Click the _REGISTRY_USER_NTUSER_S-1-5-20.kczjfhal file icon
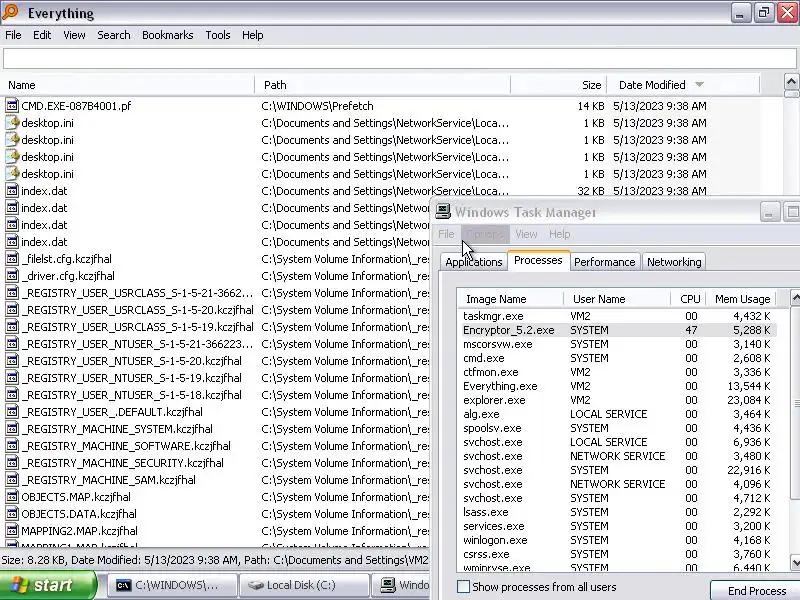 pyautogui.click(x=12, y=361)
